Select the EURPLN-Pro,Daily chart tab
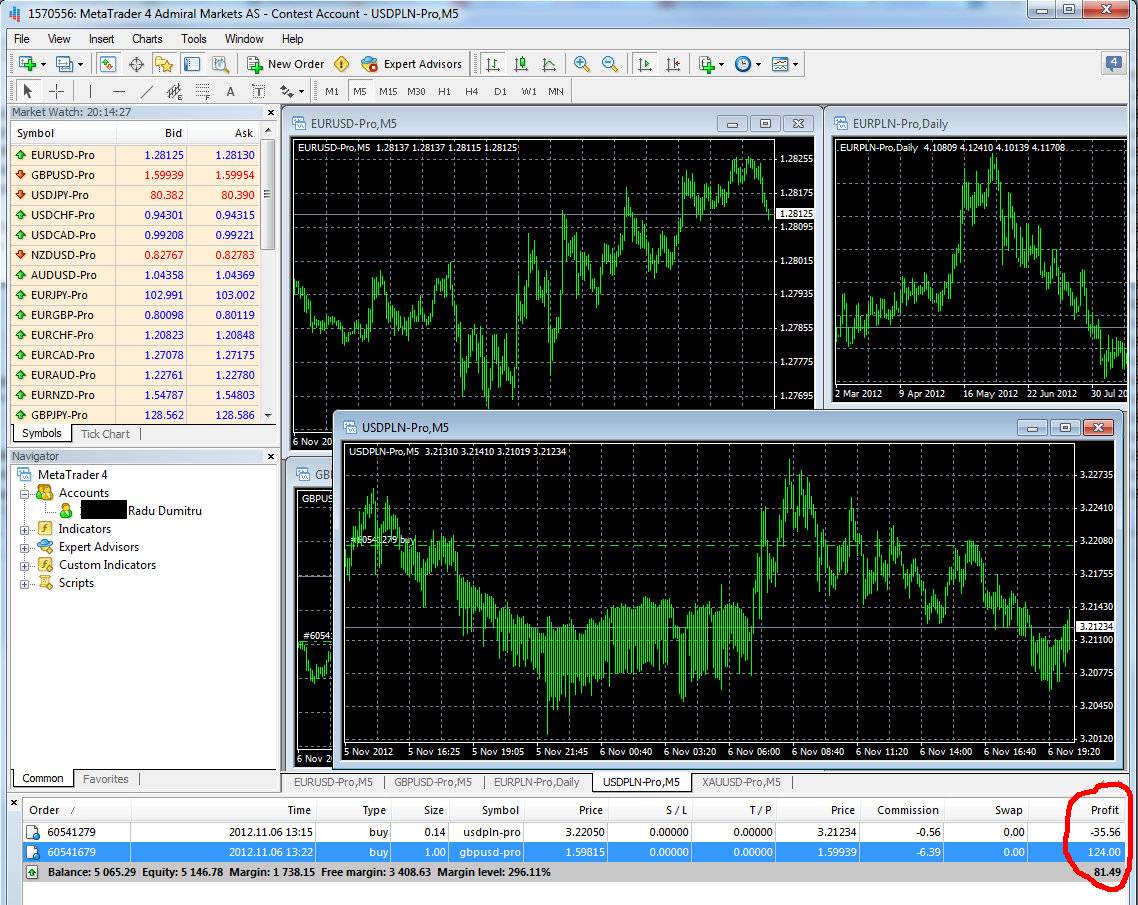 coord(536,782)
